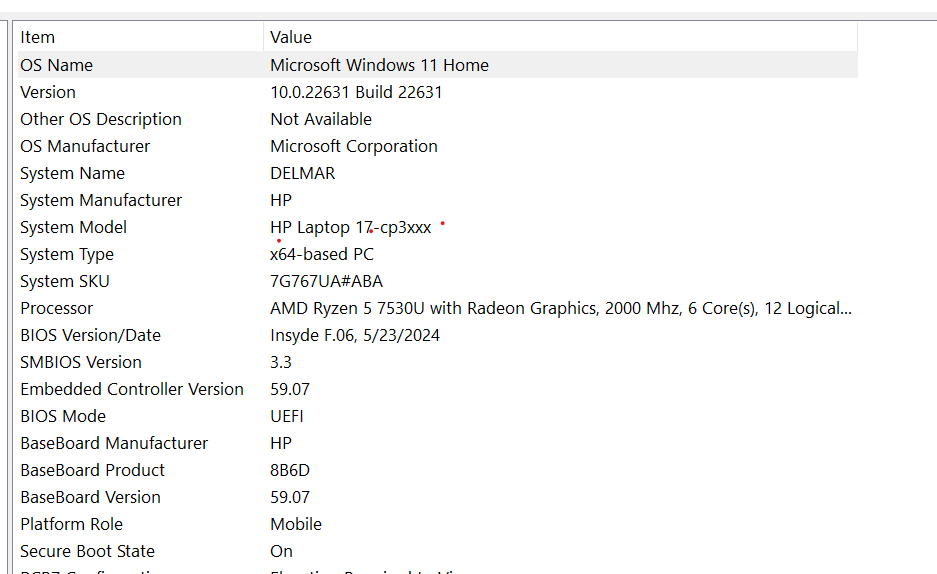
Task: Select the System Type row
Action: coord(437,254)
